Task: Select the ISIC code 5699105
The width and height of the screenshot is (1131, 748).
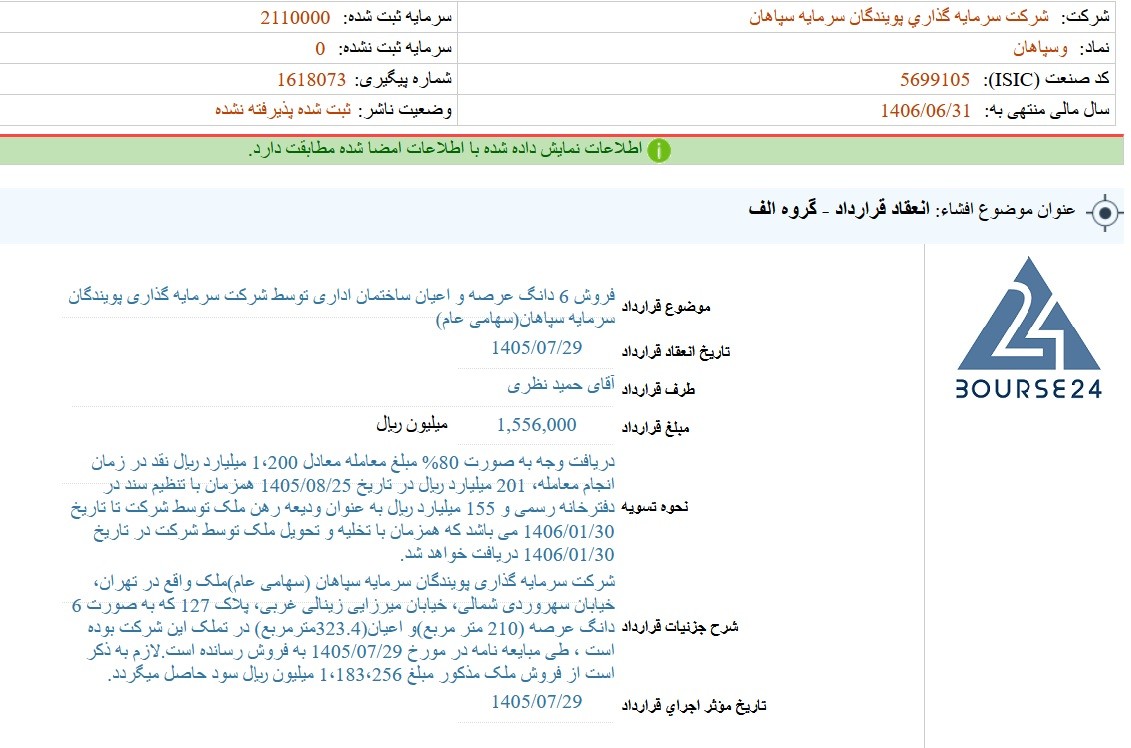Action: click(935, 79)
